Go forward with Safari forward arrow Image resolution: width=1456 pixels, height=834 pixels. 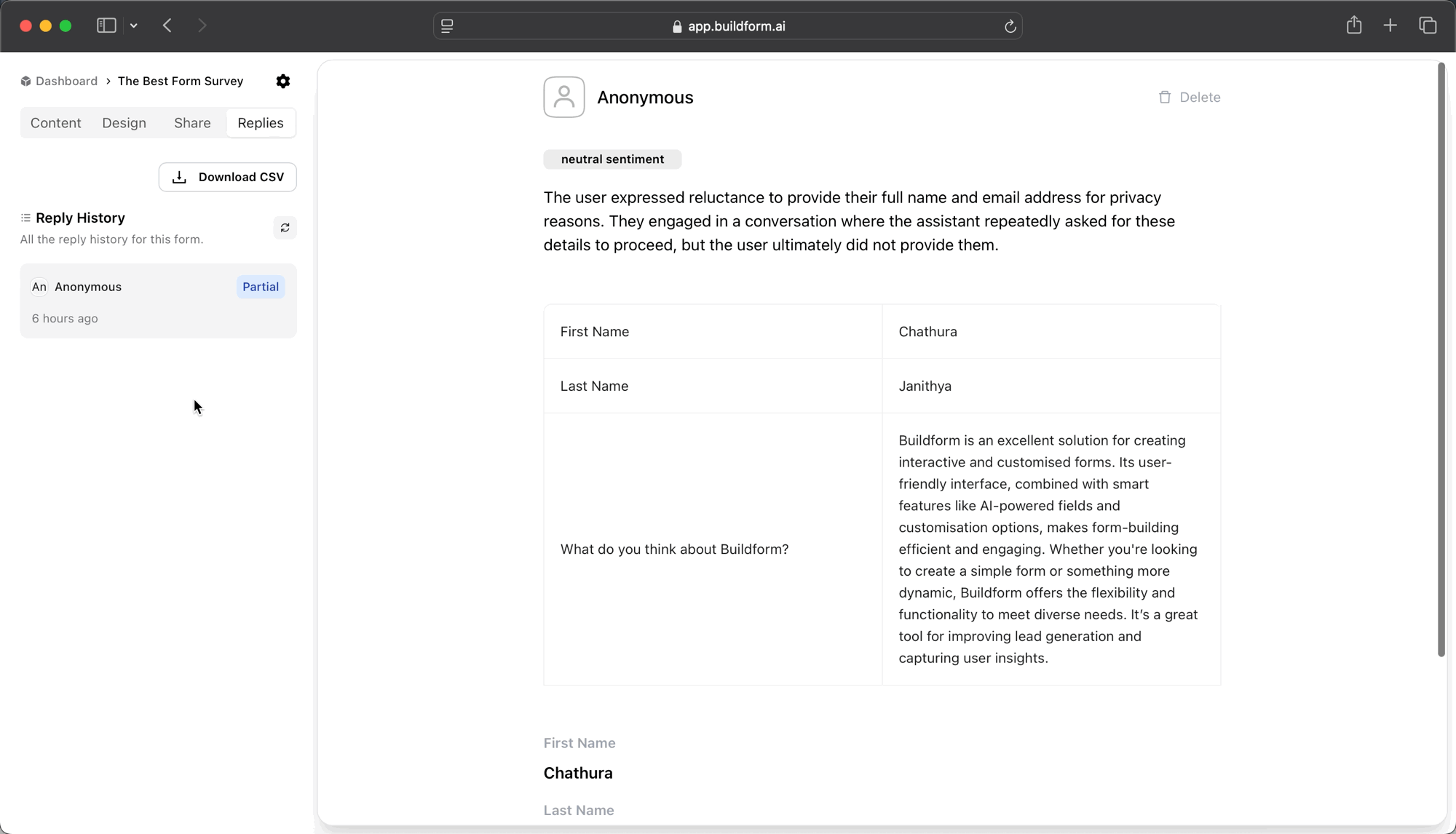202,25
